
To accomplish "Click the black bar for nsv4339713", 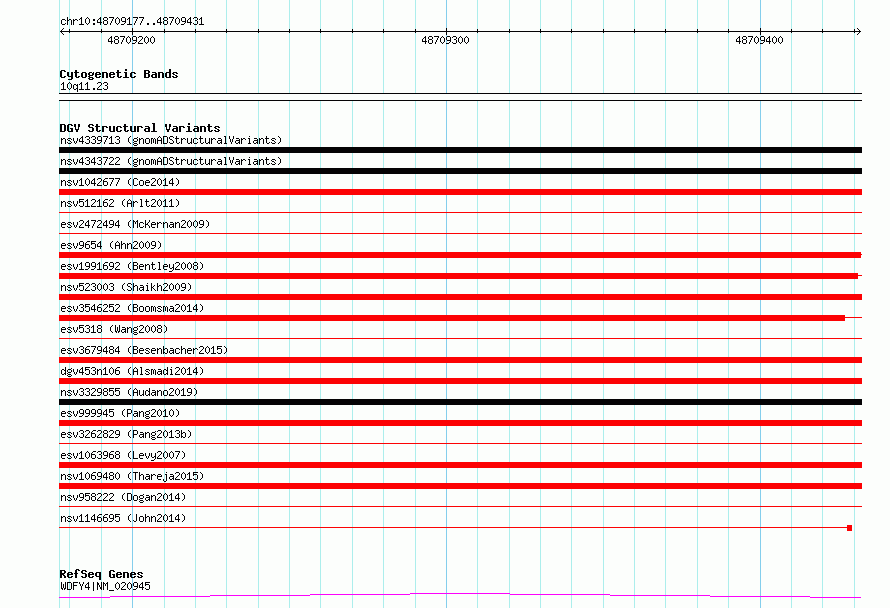I will pos(460,150).
